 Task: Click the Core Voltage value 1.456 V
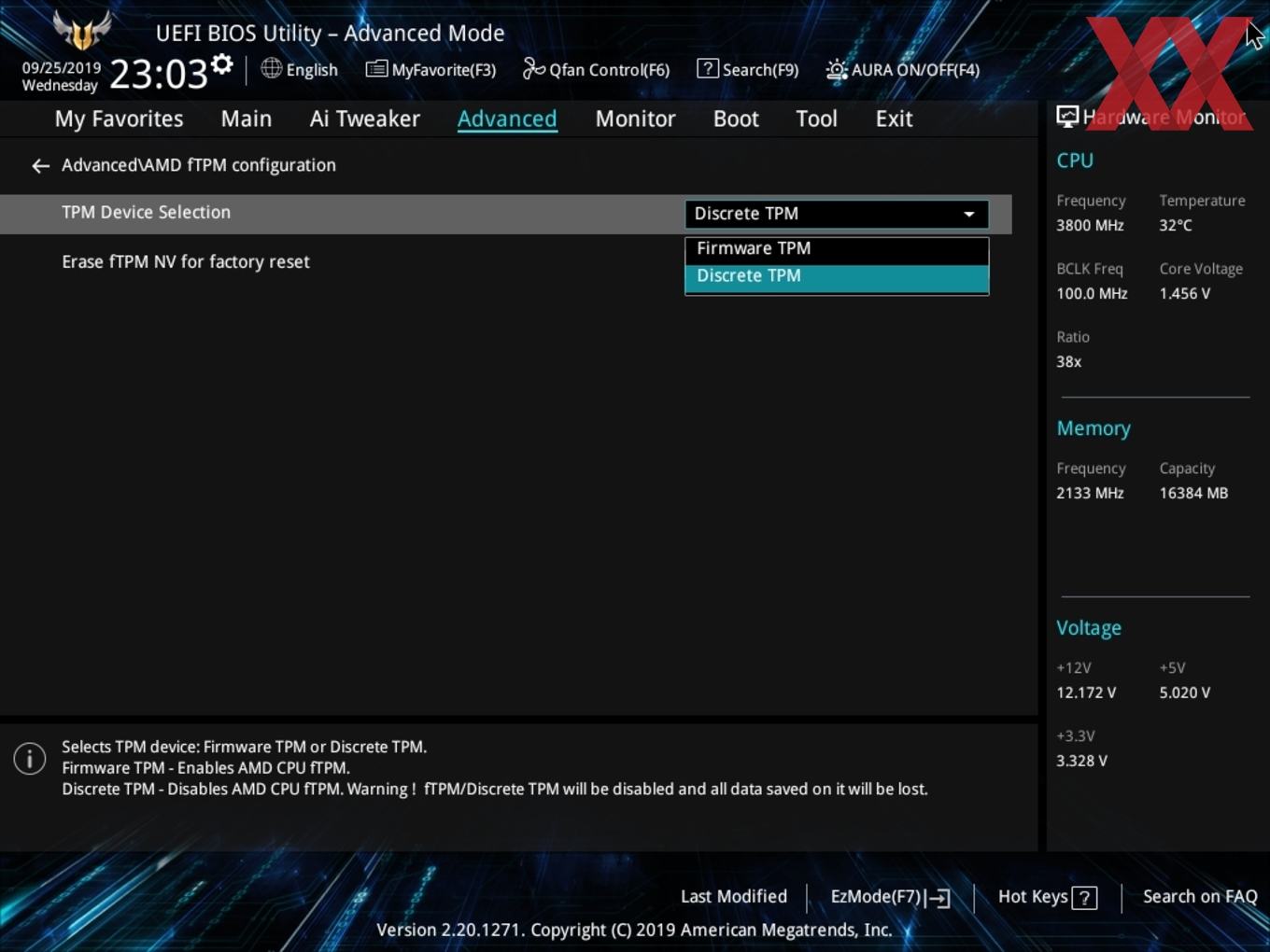1185,294
